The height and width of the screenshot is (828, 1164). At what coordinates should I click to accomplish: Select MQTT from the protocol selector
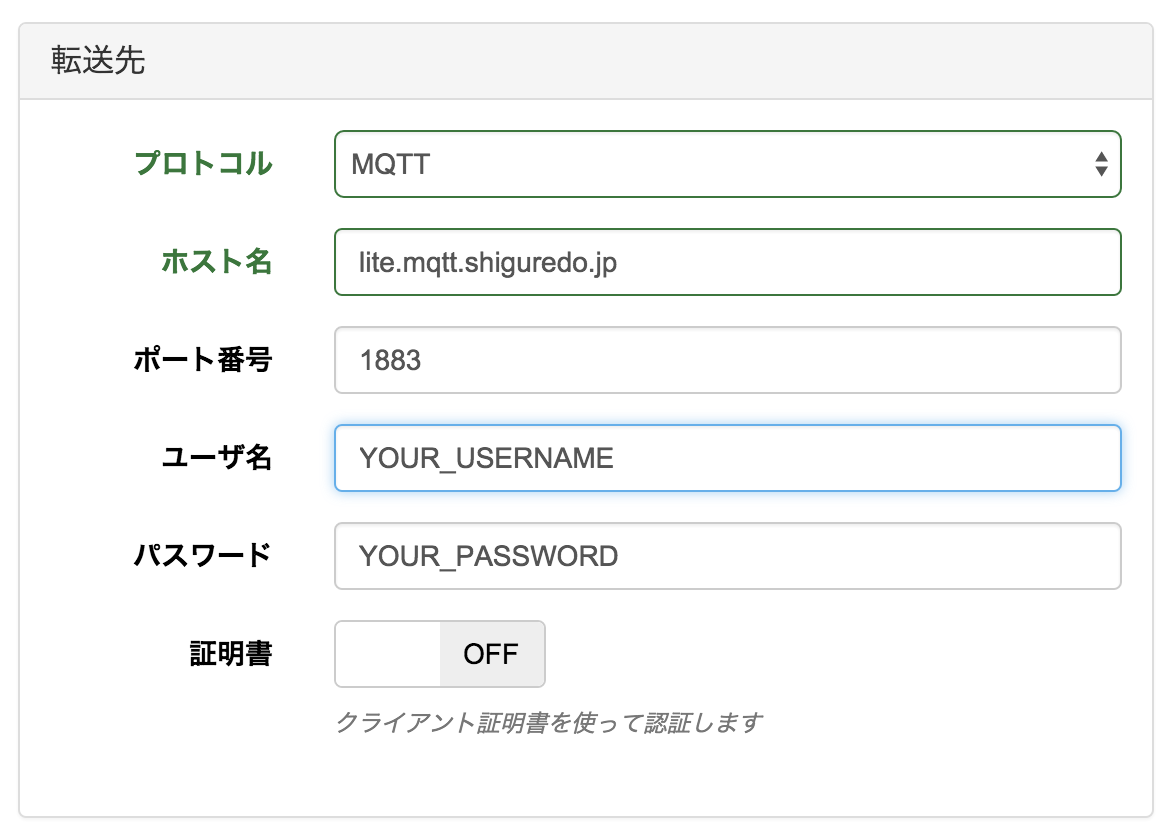click(x=727, y=164)
